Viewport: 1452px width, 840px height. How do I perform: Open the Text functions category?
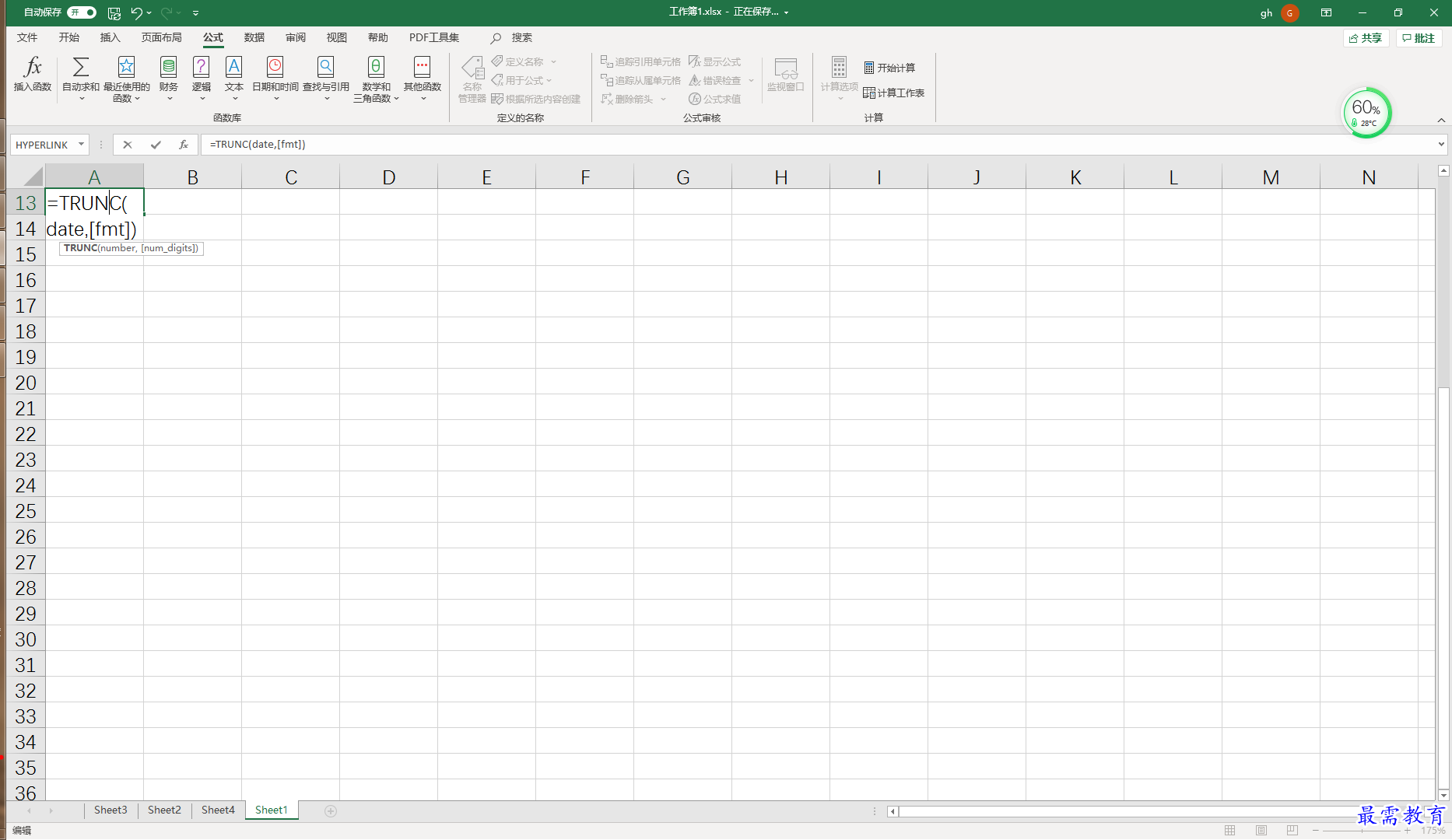(233, 78)
